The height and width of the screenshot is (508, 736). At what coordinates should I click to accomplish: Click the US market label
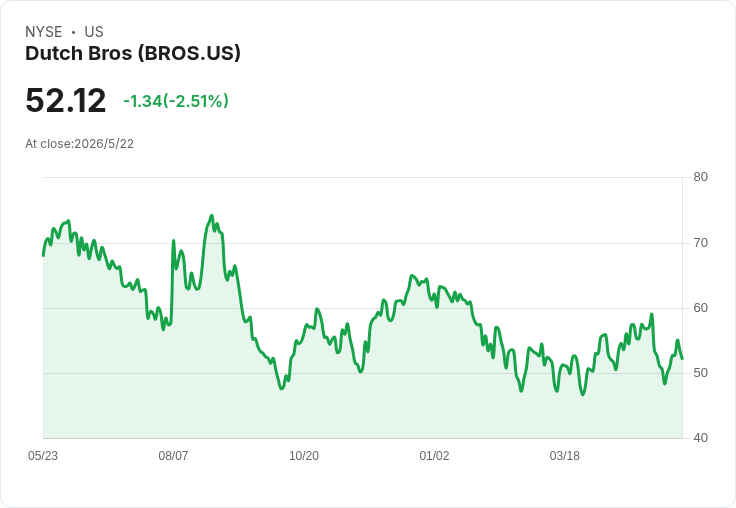tap(94, 32)
